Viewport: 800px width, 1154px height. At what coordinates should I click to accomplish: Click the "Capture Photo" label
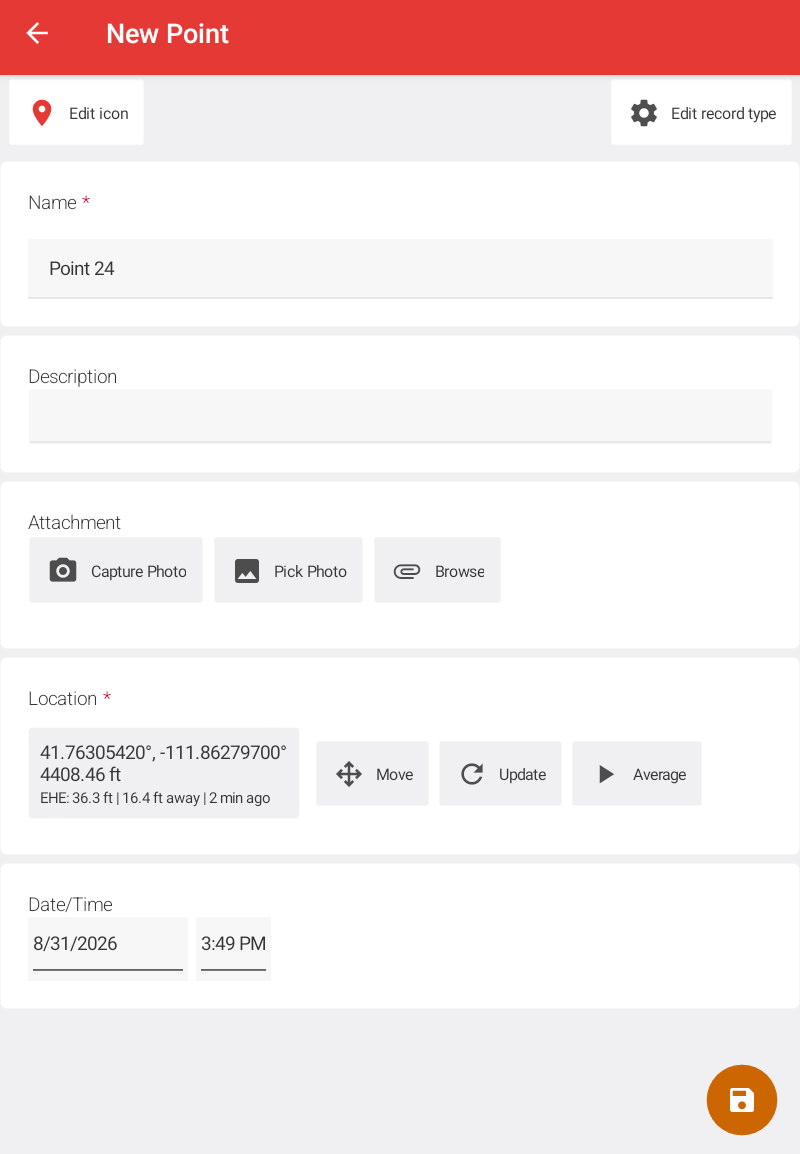tap(138, 572)
